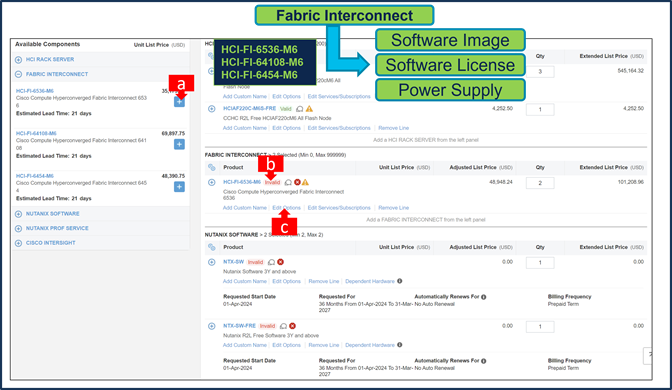Expand the HCI-FI-6536-M6 product line row
672x390 pixels.
[x=212, y=183]
